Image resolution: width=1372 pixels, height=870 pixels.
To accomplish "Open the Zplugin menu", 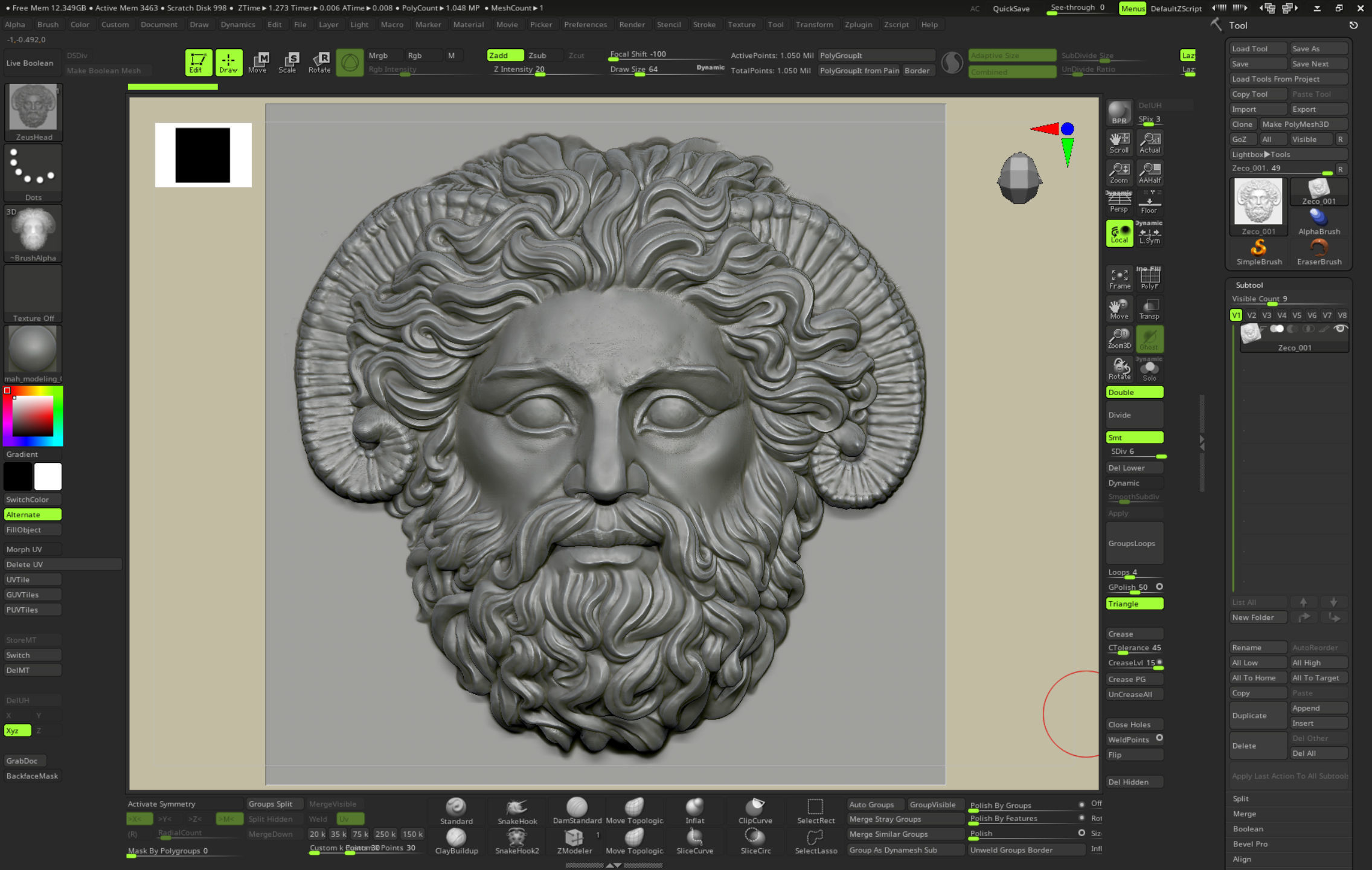I will 857,25.
